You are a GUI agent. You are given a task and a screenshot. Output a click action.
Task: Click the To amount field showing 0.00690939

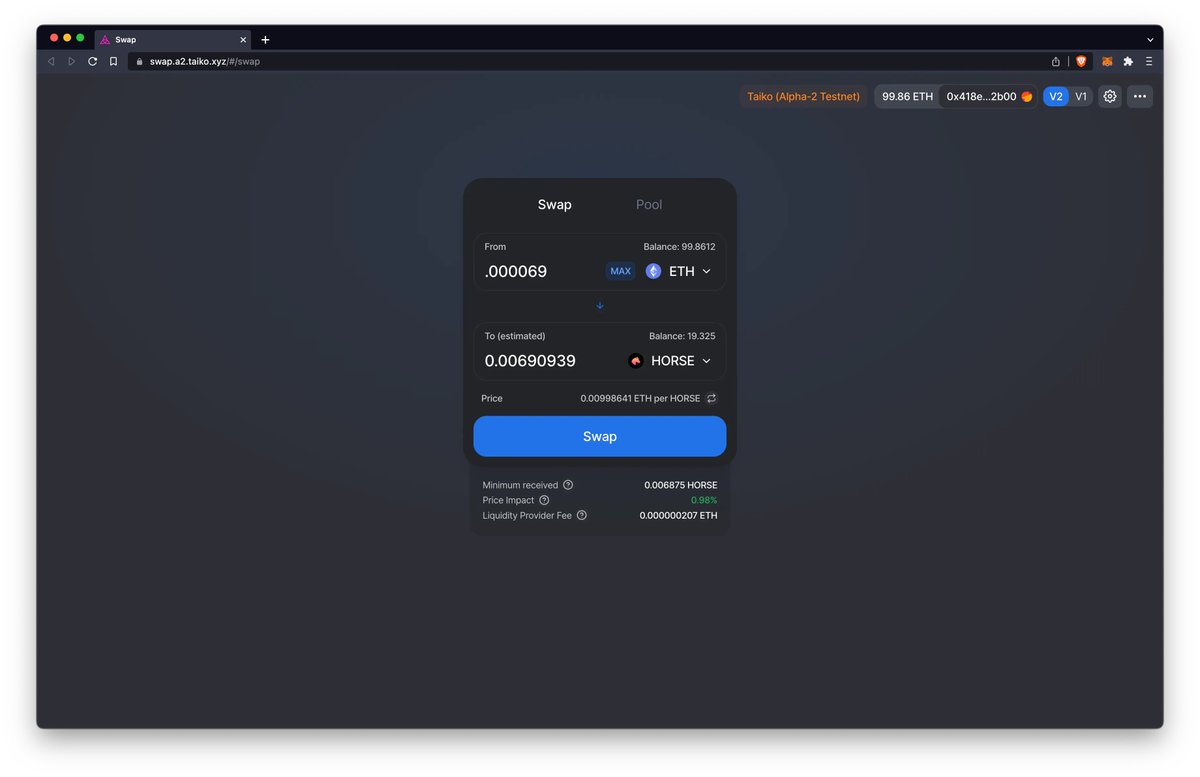(x=550, y=361)
